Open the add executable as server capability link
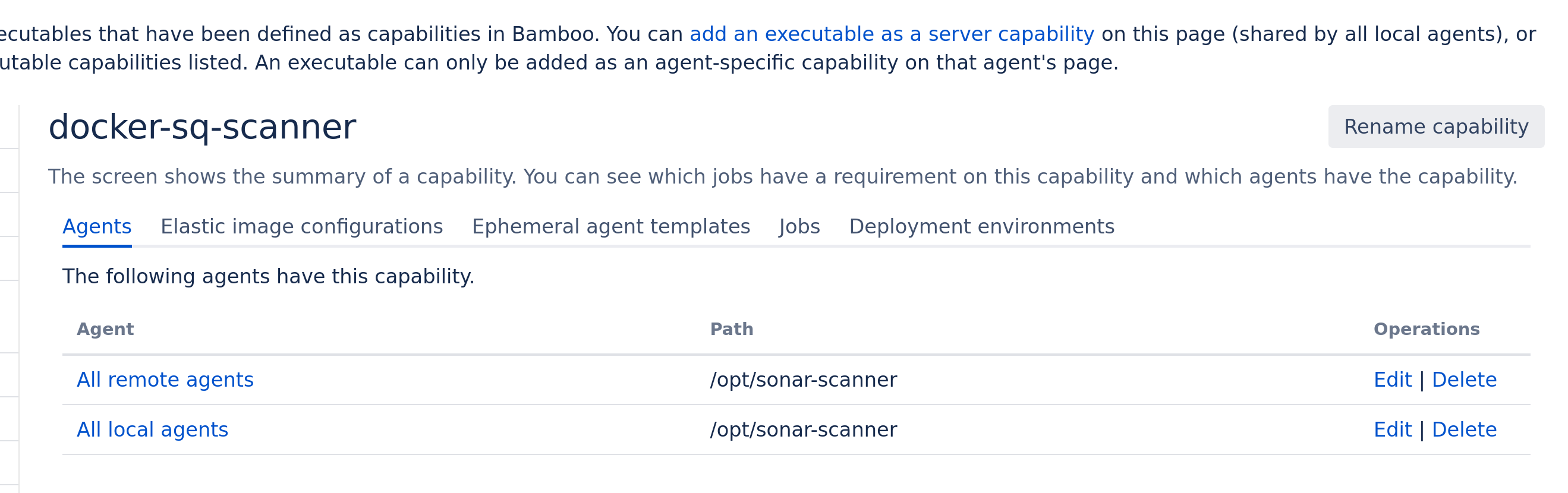This screenshot has width=1568, height=493. click(x=891, y=34)
